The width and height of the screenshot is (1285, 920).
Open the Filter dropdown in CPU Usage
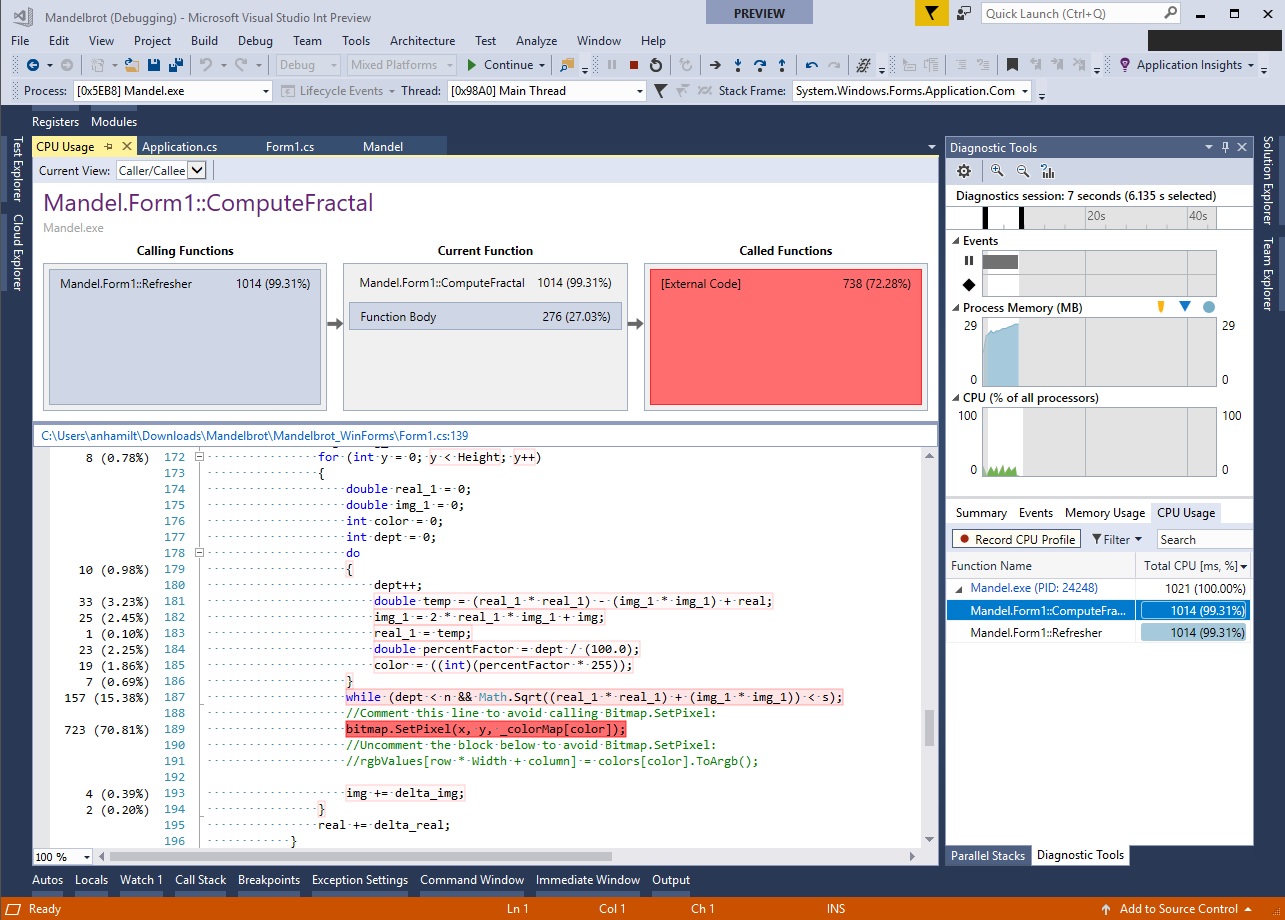pos(1116,539)
